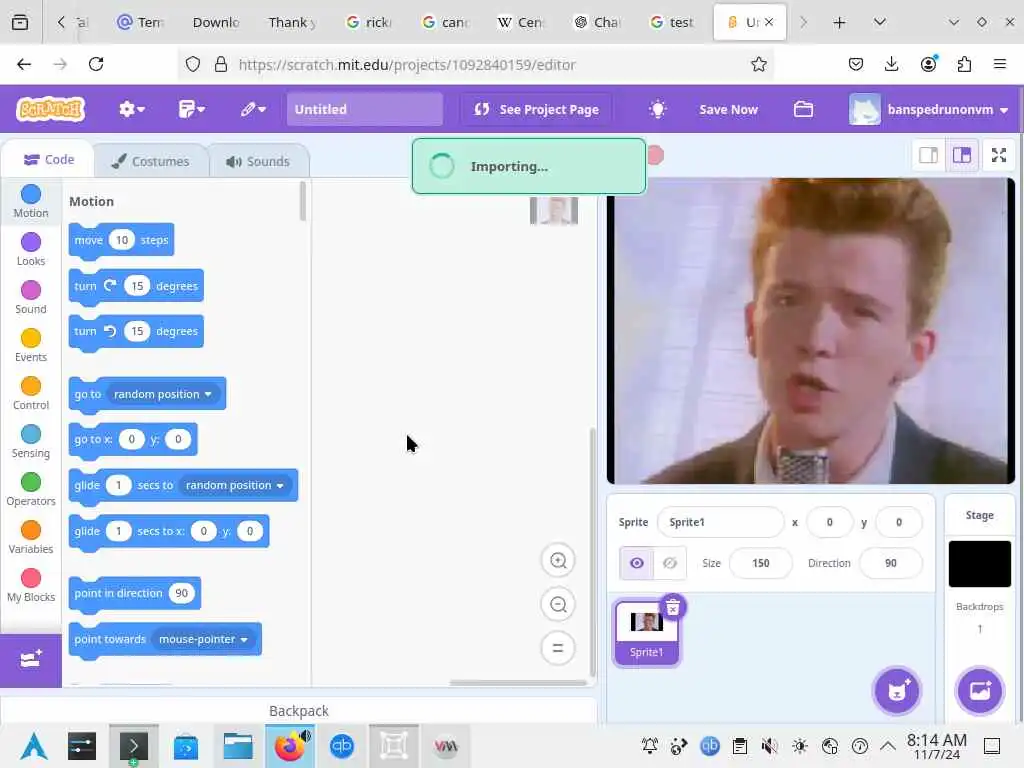Click the sprite y position field
This screenshot has height=768, width=1024.
899,522
